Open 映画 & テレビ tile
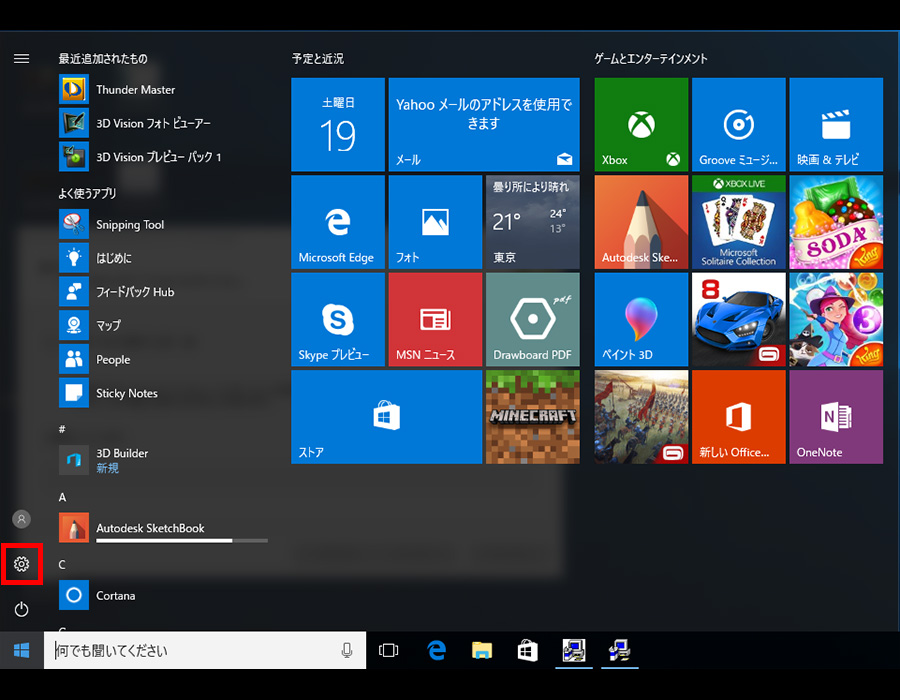Screen dimensions: 900x700 (x=836, y=125)
